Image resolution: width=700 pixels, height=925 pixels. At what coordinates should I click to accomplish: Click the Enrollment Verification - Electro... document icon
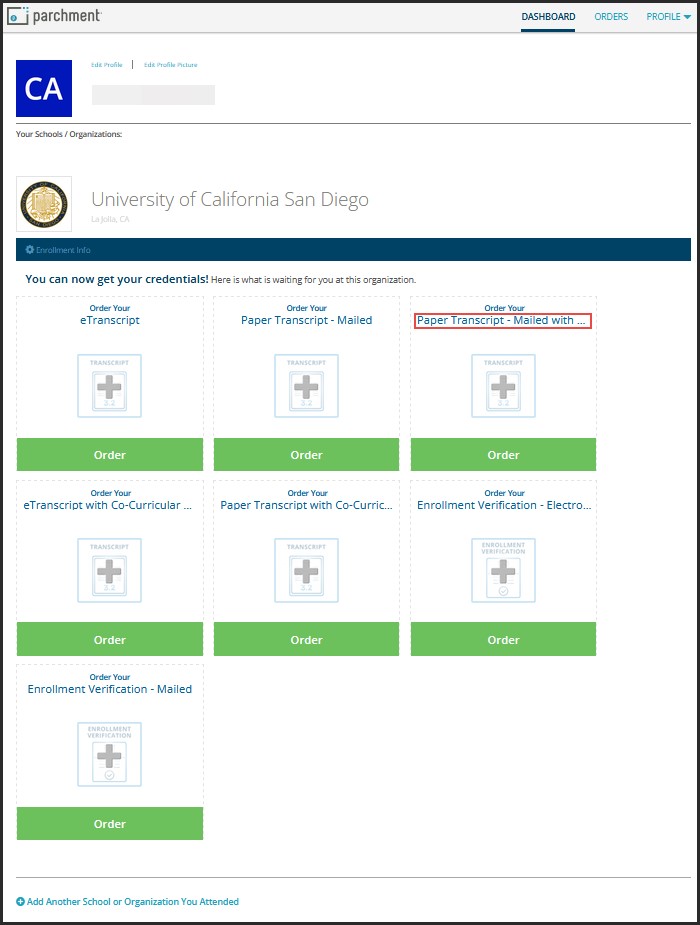click(504, 570)
